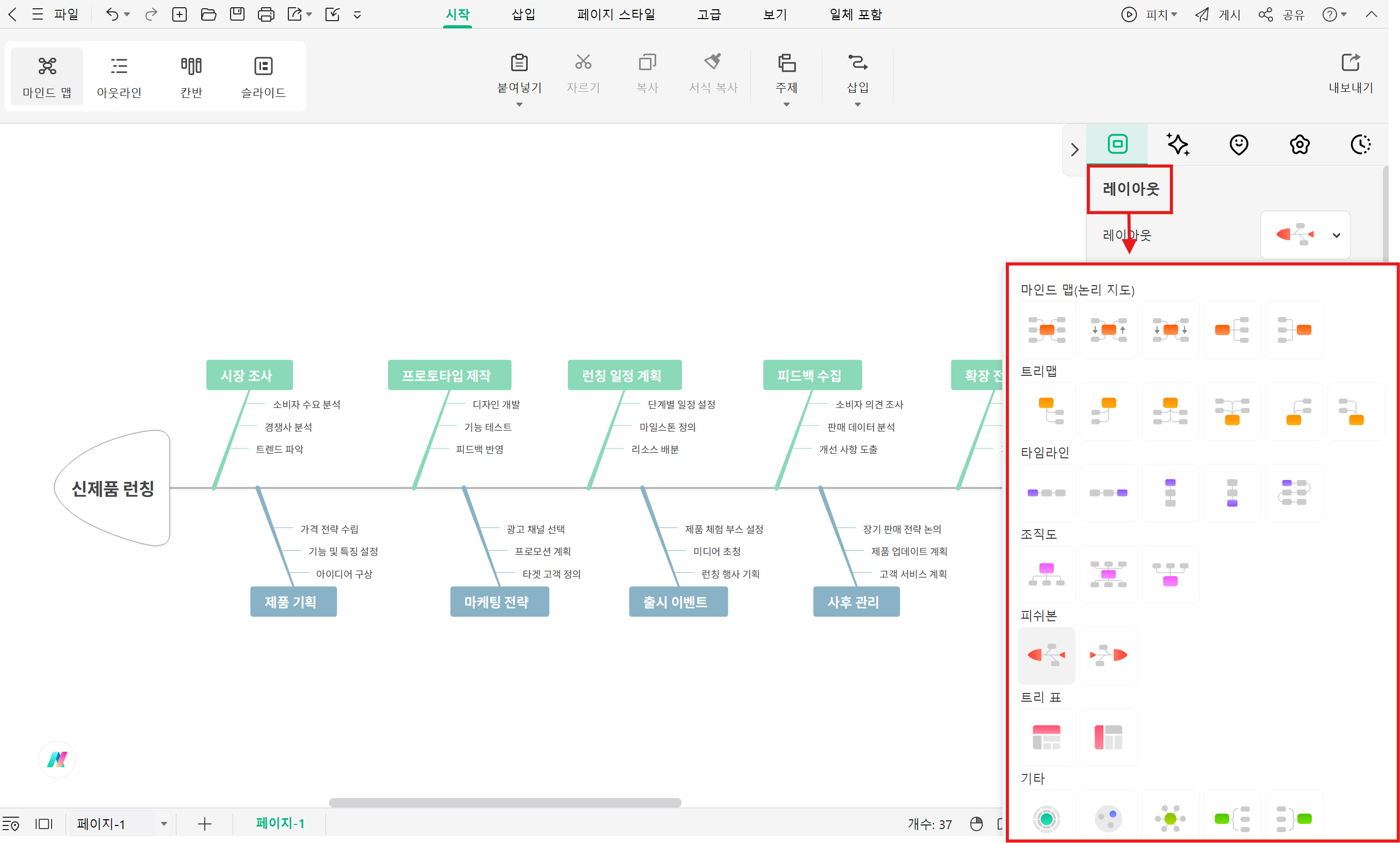This screenshot has height=843, width=1400.
Task: Click the AI assistant floating logo
Action: tap(57, 759)
